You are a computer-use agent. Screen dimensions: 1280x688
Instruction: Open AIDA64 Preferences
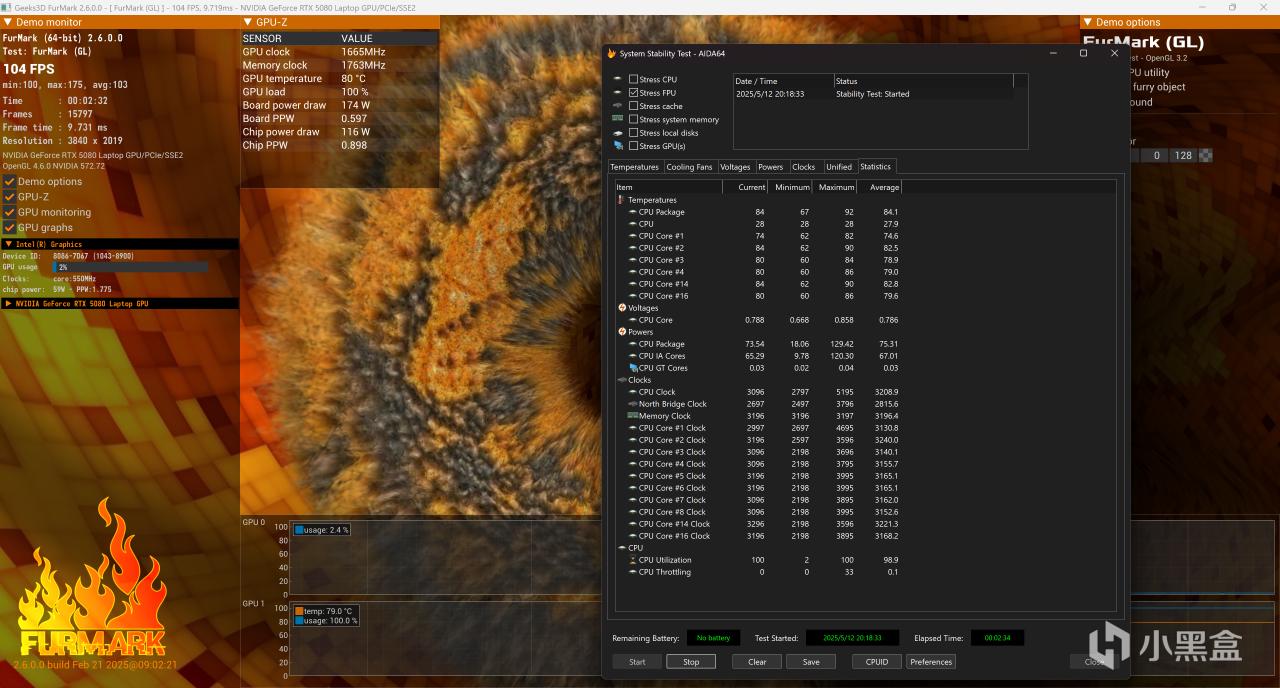click(x=931, y=662)
